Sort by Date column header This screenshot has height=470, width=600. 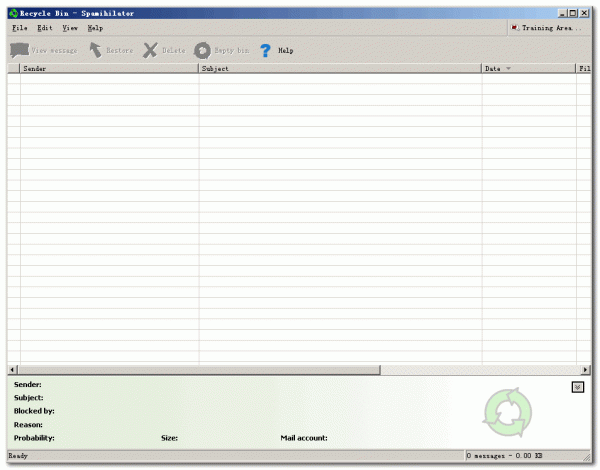pos(528,69)
